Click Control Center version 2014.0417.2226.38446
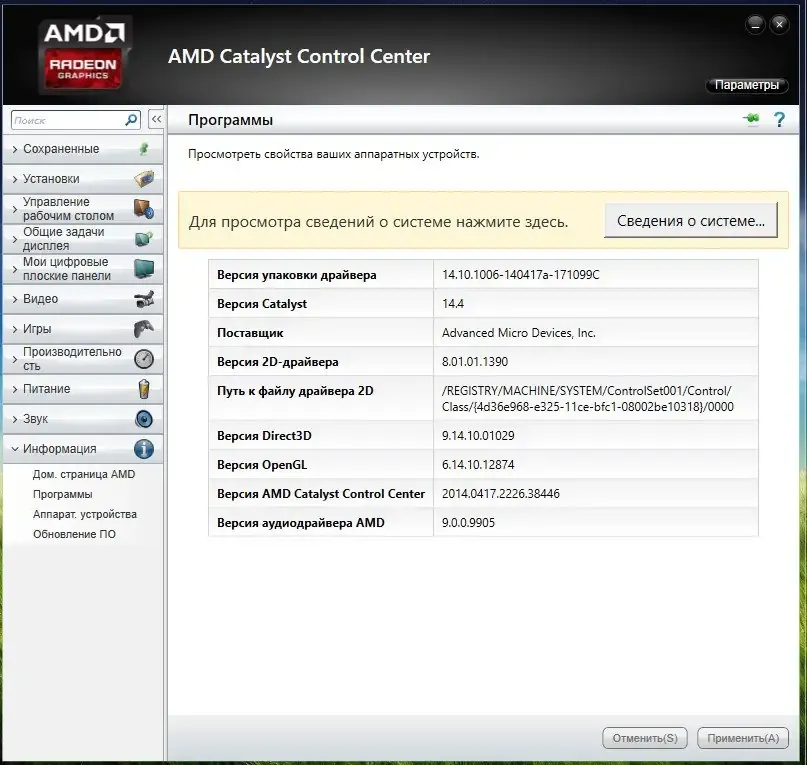The height and width of the screenshot is (765, 807). tap(501, 494)
